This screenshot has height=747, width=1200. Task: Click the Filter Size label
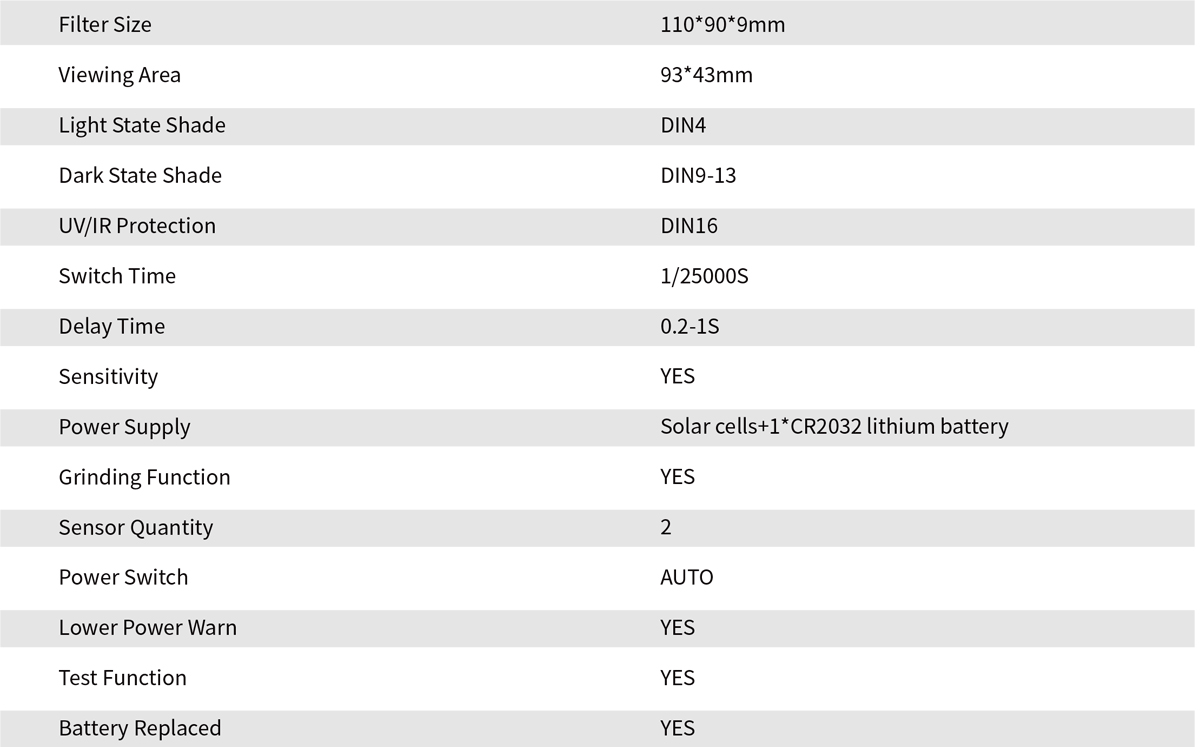[x=105, y=24]
